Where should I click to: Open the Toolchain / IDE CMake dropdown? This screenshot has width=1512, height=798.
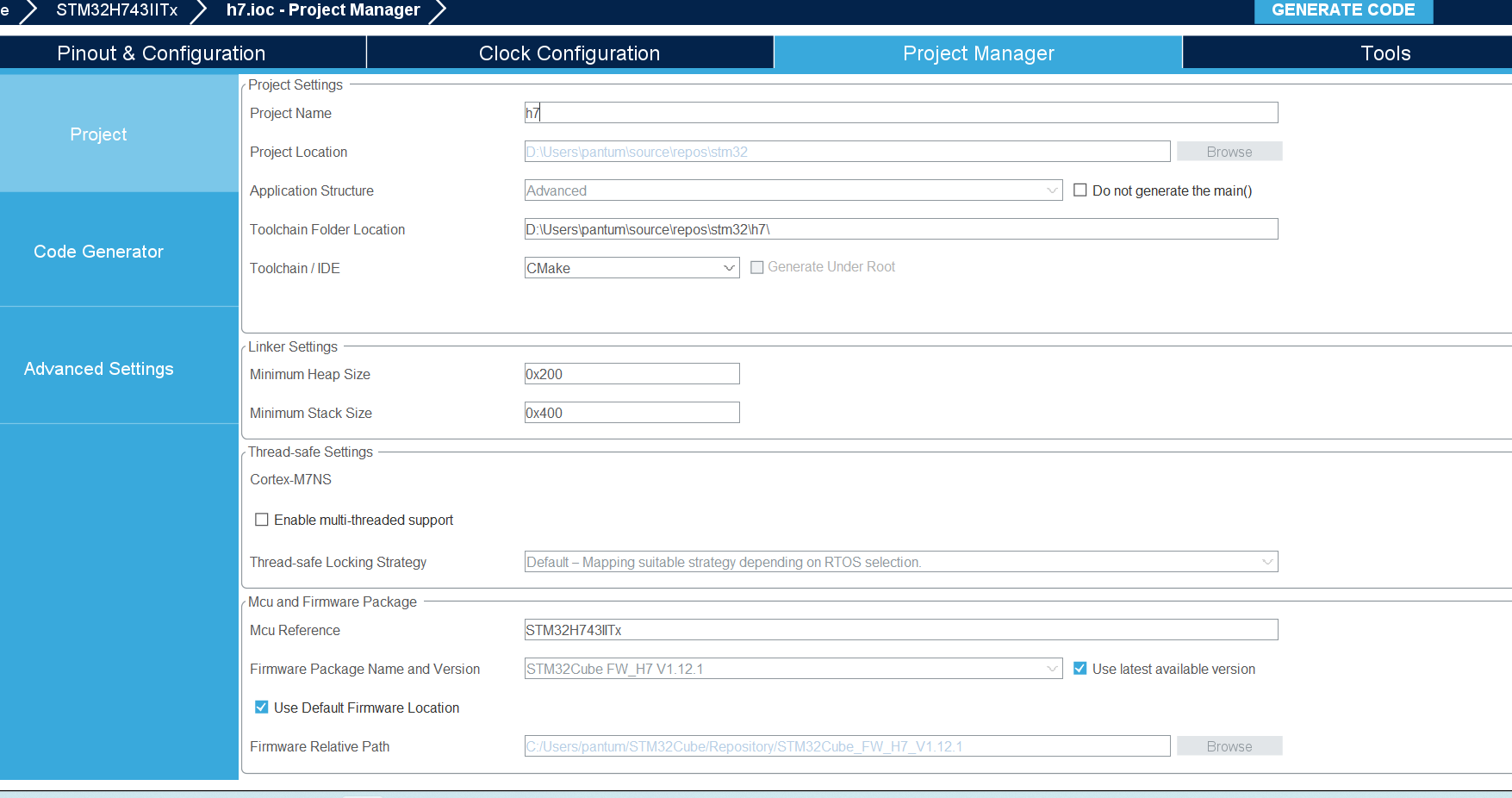(x=632, y=268)
